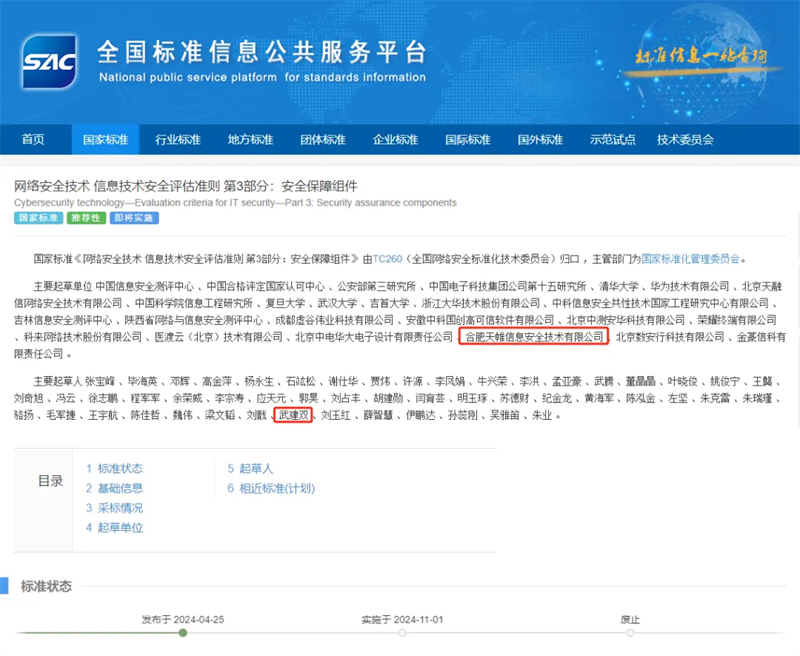
Task: Jump to 起草单位 section from contents
Action: pos(114,527)
